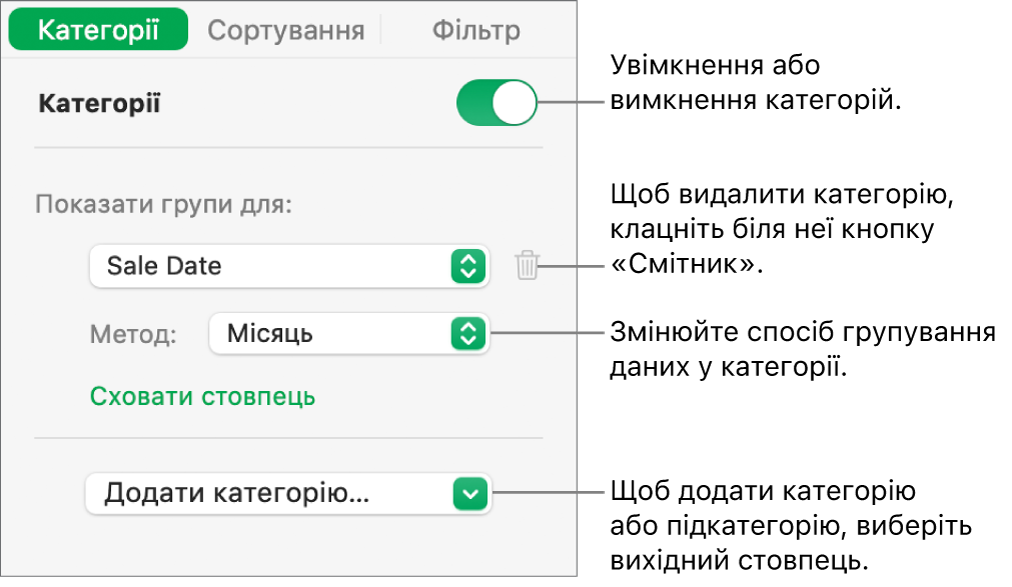1012x587 pixels.
Task: Click the Сховати стовпець link
Action: pyautogui.click(x=203, y=397)
